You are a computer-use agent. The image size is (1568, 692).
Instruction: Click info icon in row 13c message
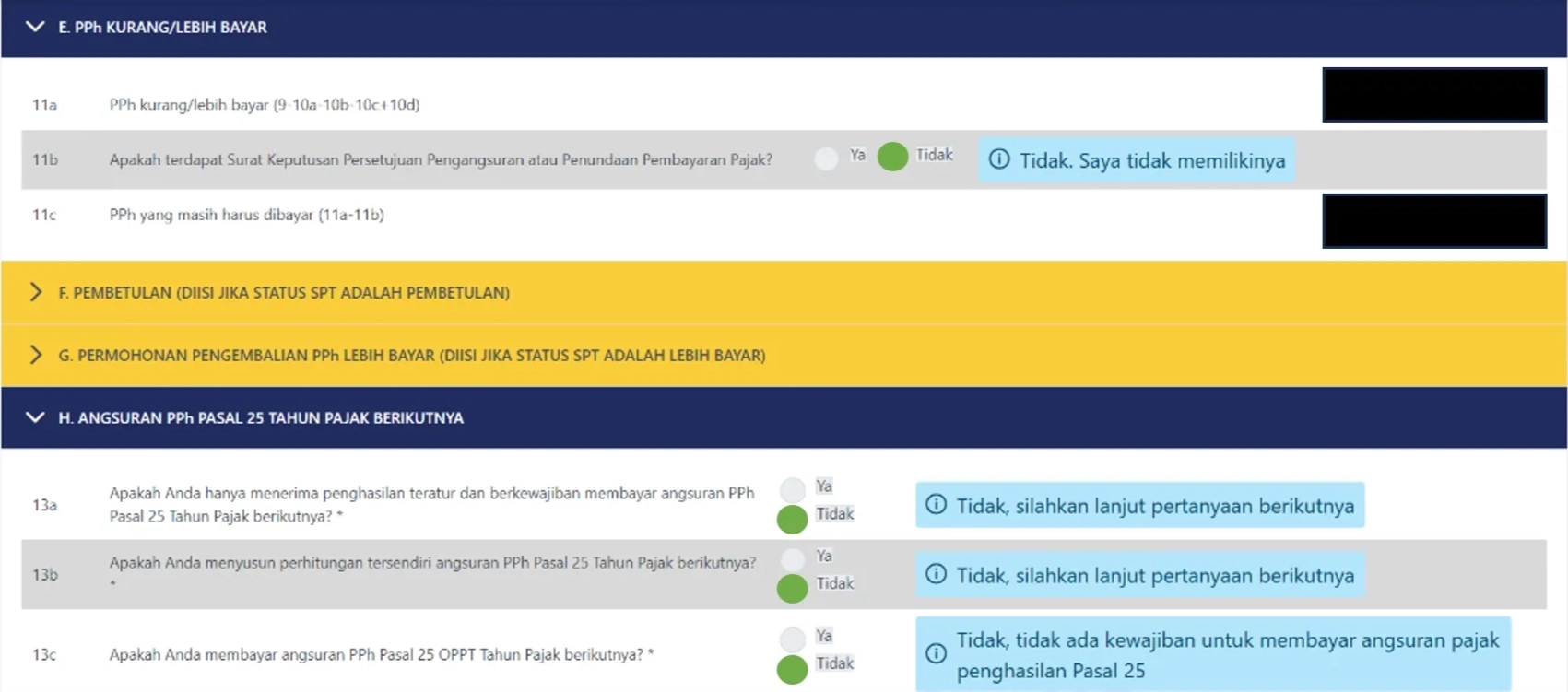pyautogui.click(x=936, y=653)
